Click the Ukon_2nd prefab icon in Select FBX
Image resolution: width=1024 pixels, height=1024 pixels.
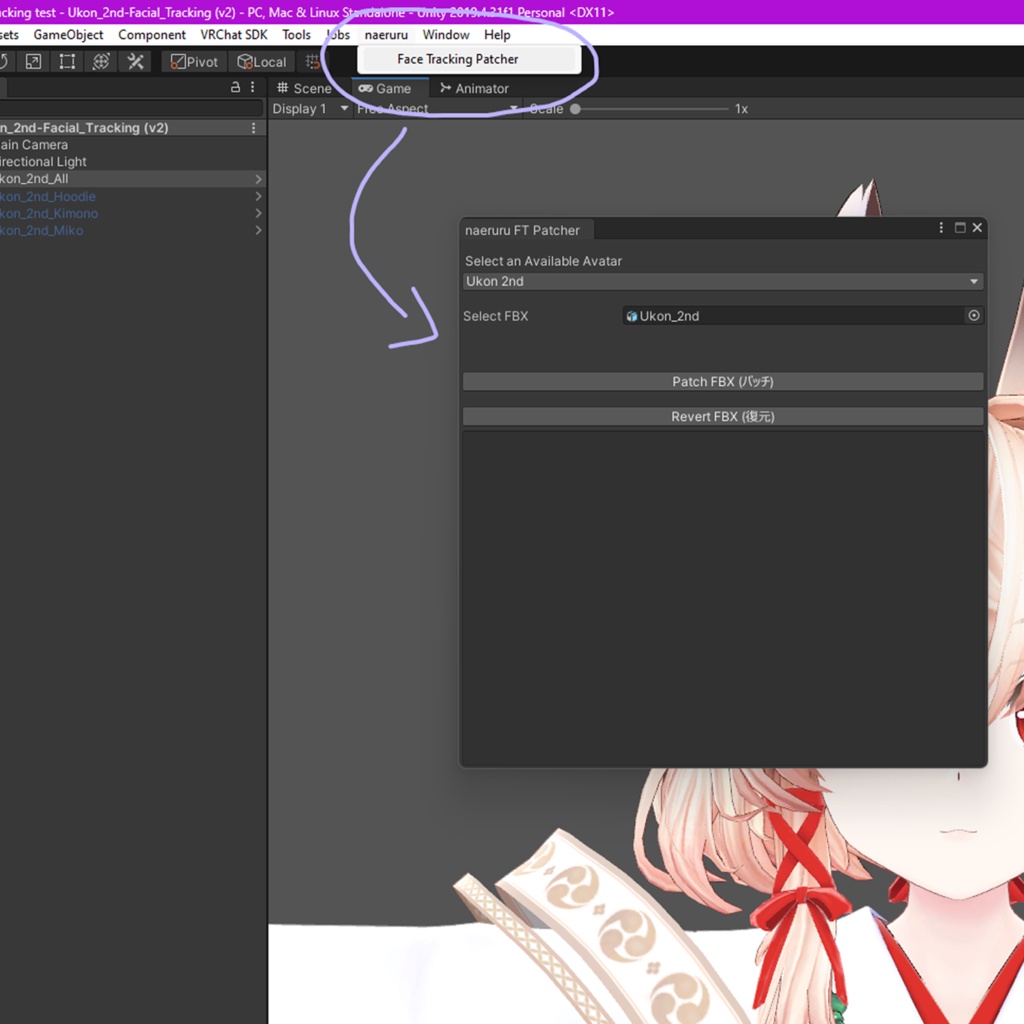(632, 315)
